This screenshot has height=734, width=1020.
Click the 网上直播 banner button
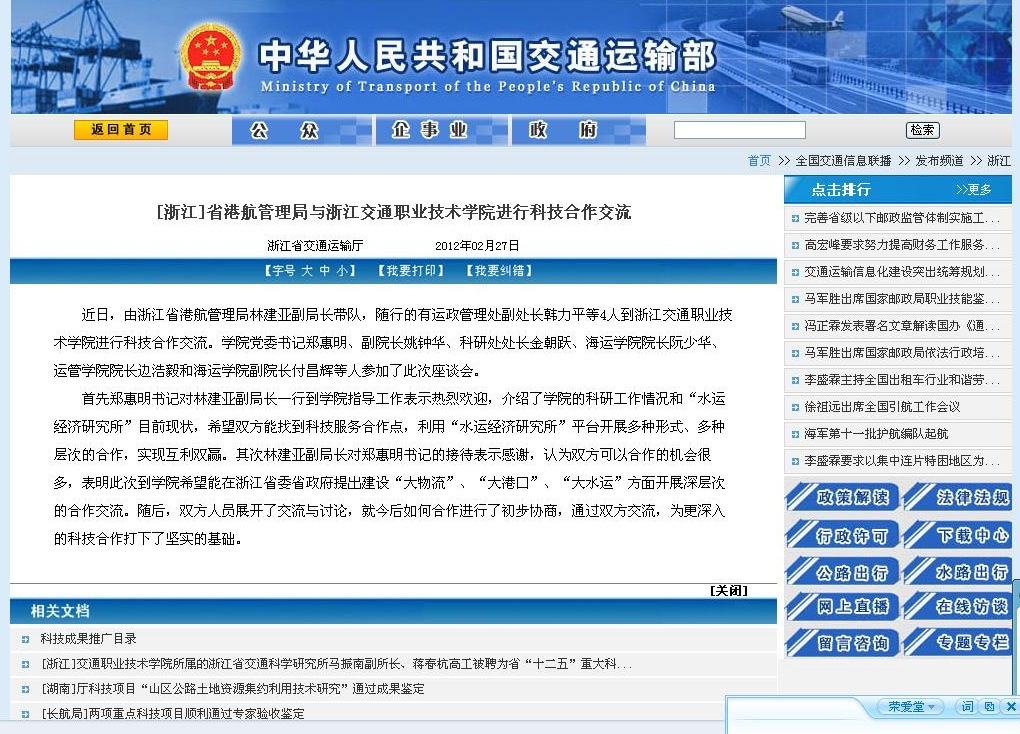pyautogui.click(x=842, y=606)
